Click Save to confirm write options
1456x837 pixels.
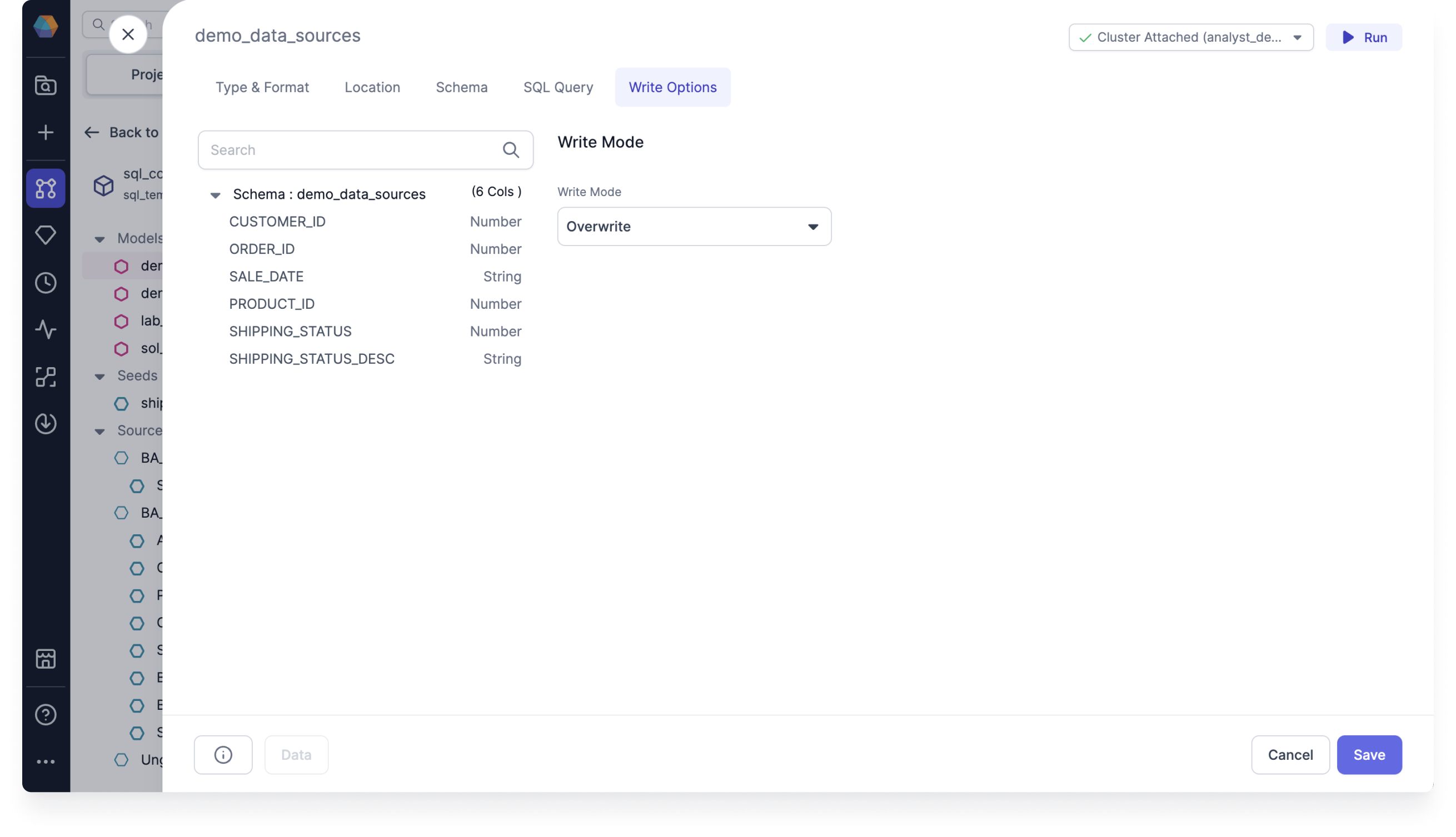[x=1370, y=754]
